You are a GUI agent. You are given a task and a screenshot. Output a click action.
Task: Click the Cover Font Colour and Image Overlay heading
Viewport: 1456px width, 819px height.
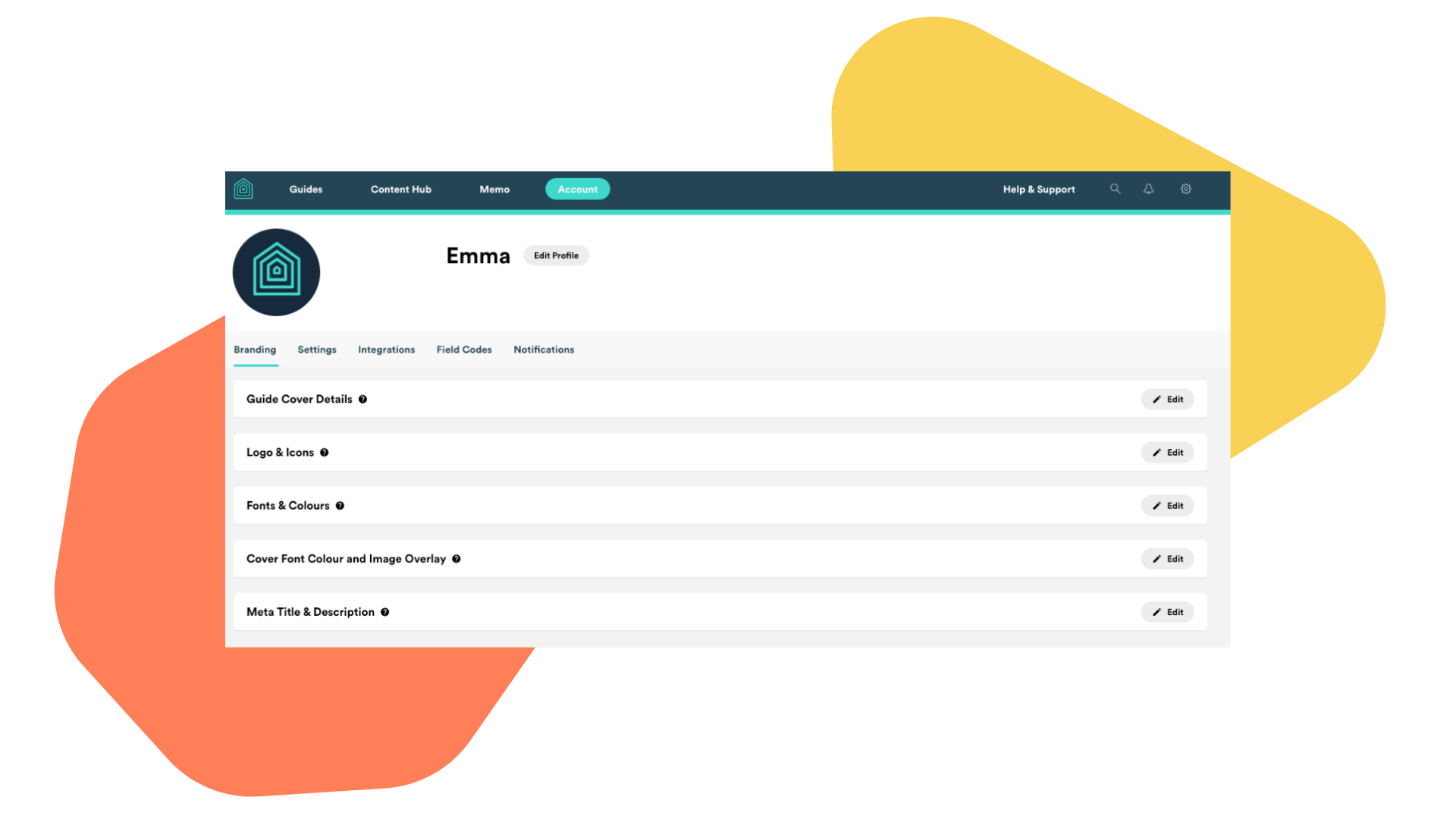click(346, 559)
